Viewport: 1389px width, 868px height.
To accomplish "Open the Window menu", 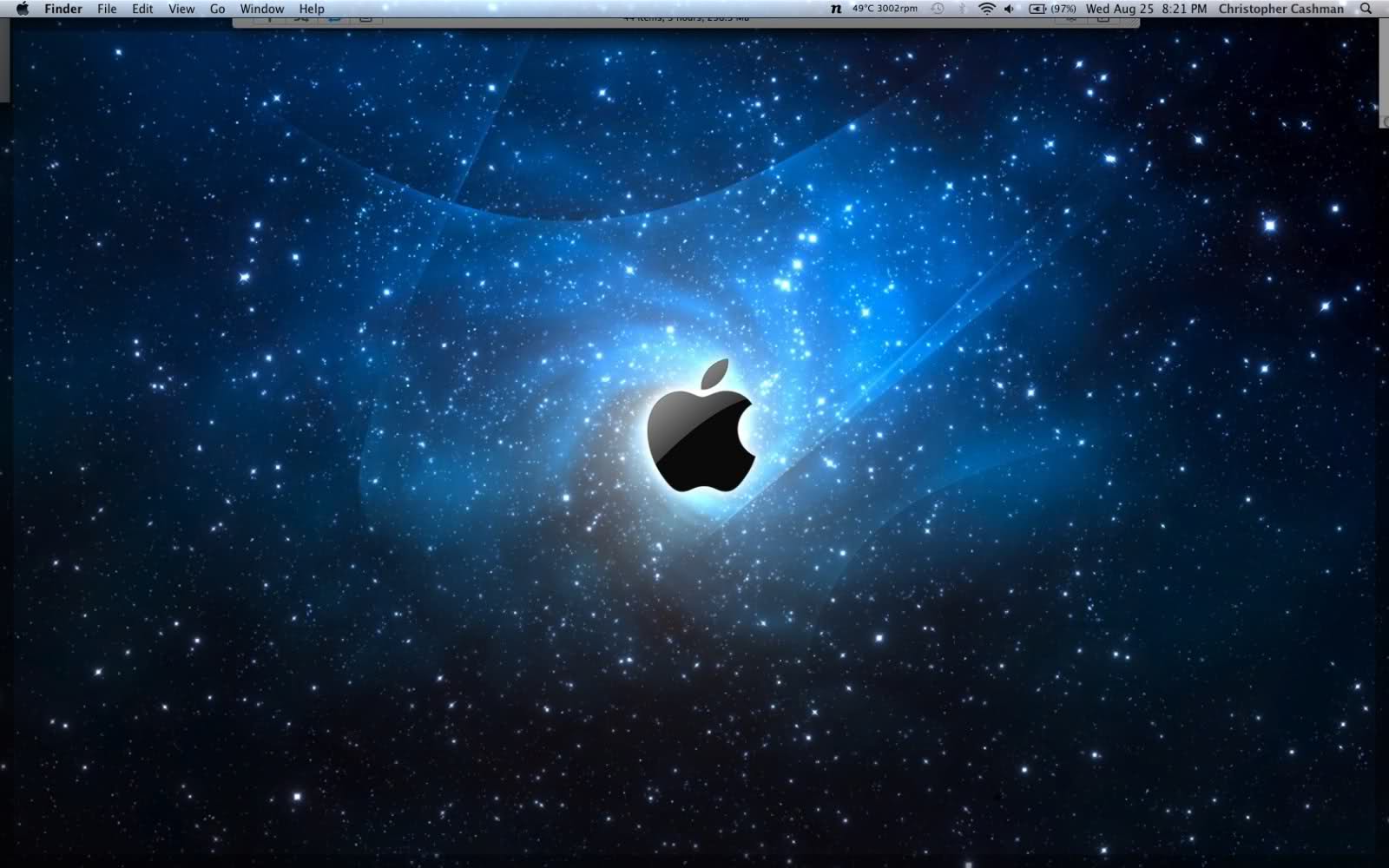I will click(261, 9).
